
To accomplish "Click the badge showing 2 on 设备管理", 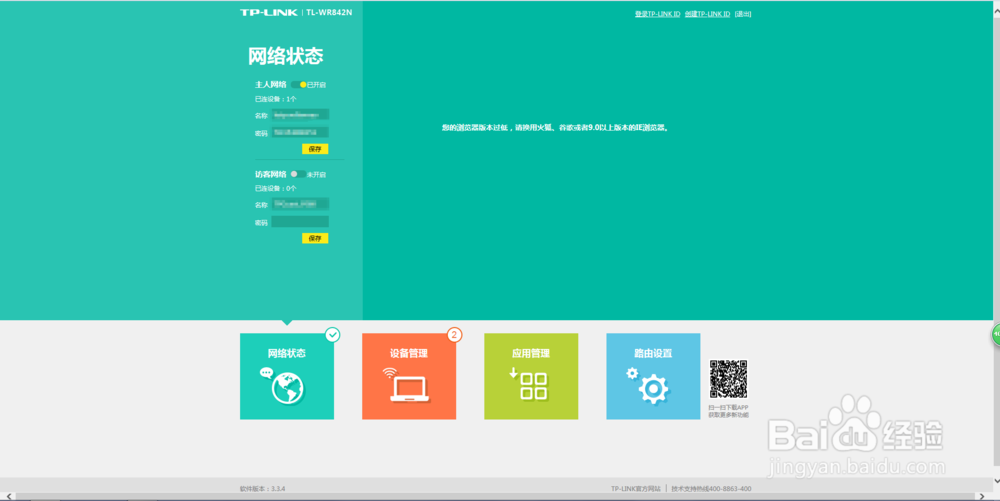I will (x=454, y=335).
